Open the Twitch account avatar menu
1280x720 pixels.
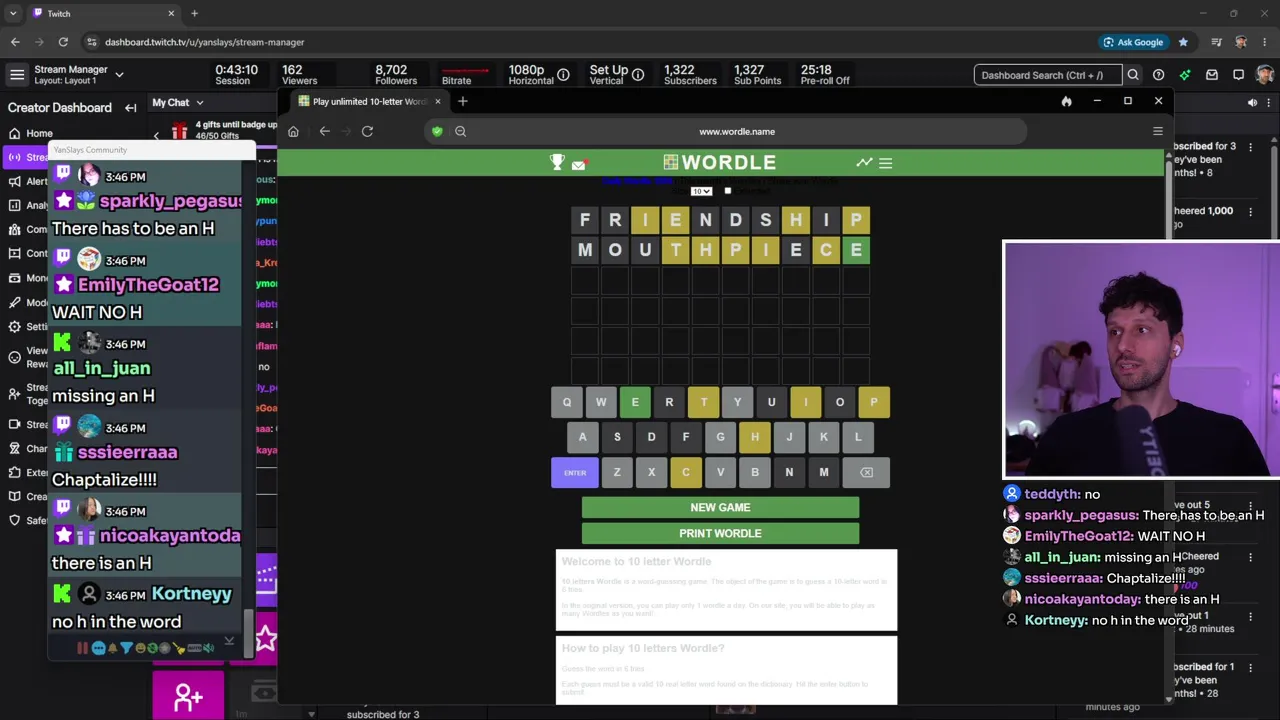tap(1265, 75)
